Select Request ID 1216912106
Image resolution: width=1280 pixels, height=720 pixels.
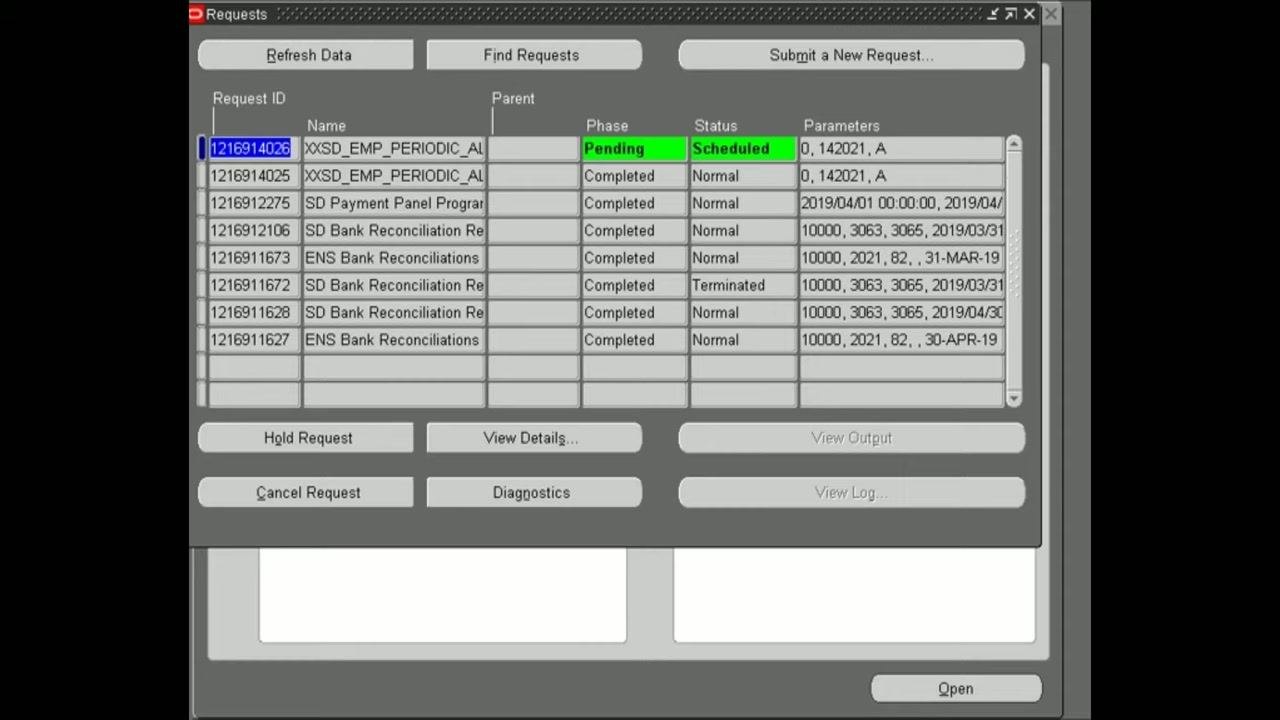pyautogui.click(x=254, y=230)
